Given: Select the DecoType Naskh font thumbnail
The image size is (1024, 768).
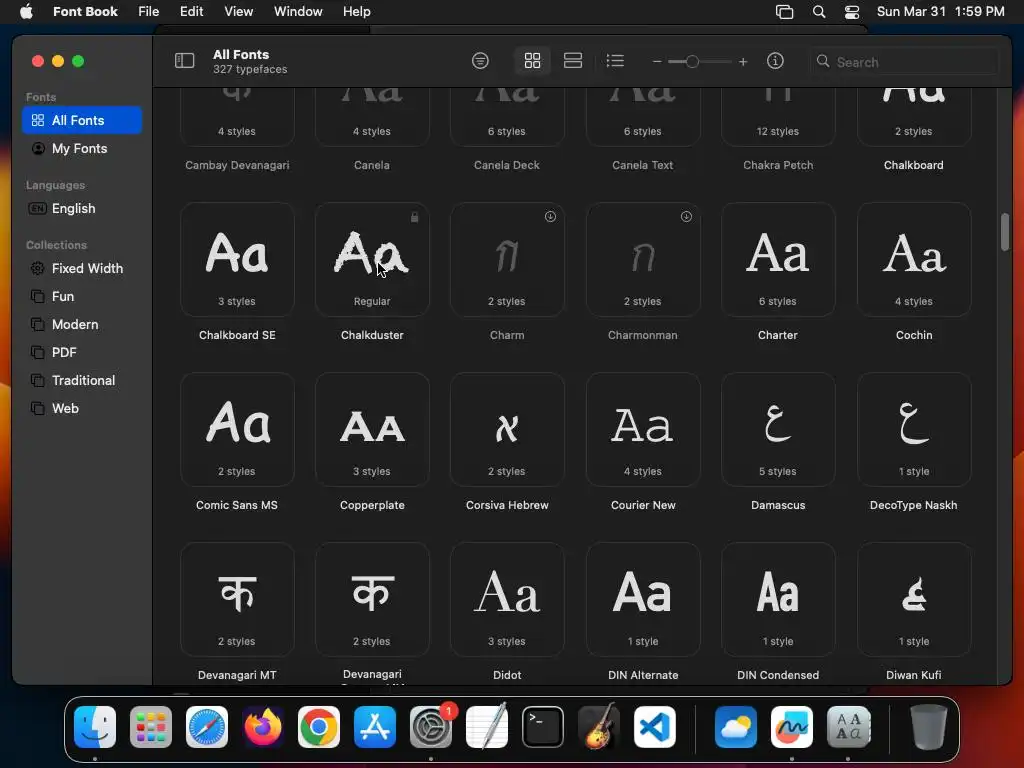Looking at the screenshot, I should pyautogui.click(x=914, y=429).
